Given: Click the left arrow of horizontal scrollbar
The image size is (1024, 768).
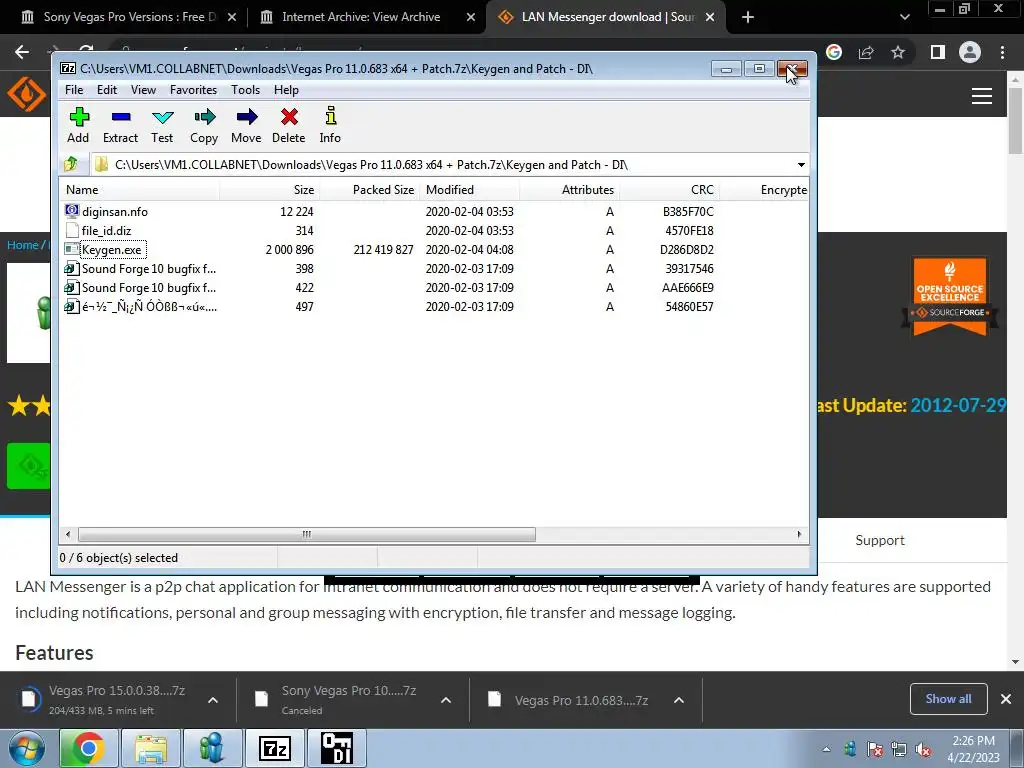Looking at the screenshot, I should (x=68, y=534).
